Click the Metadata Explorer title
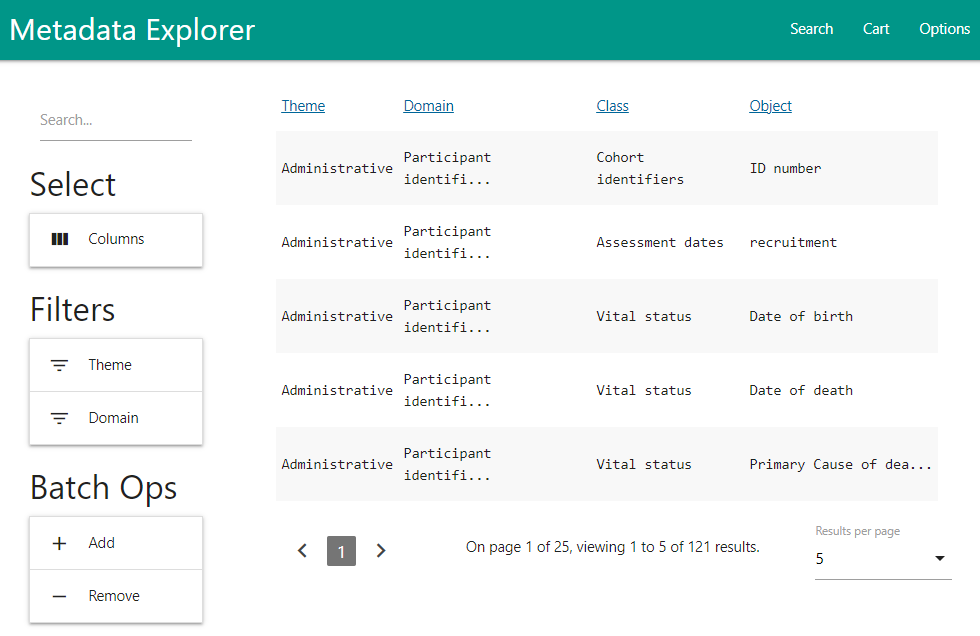 pyautogui.click(x=132, y=30)
